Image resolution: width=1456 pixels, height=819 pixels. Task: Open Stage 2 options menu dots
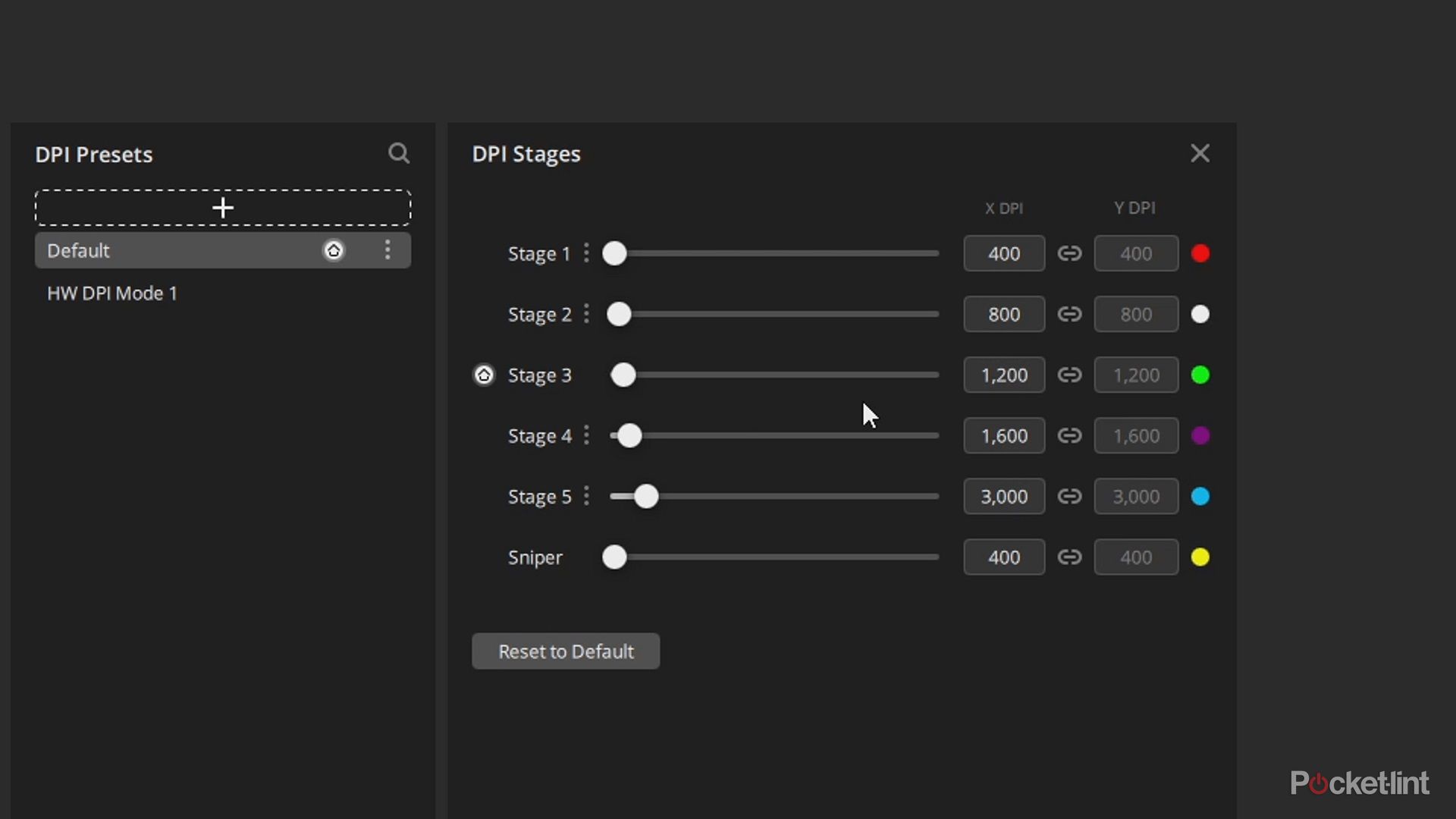click(586, 314)
